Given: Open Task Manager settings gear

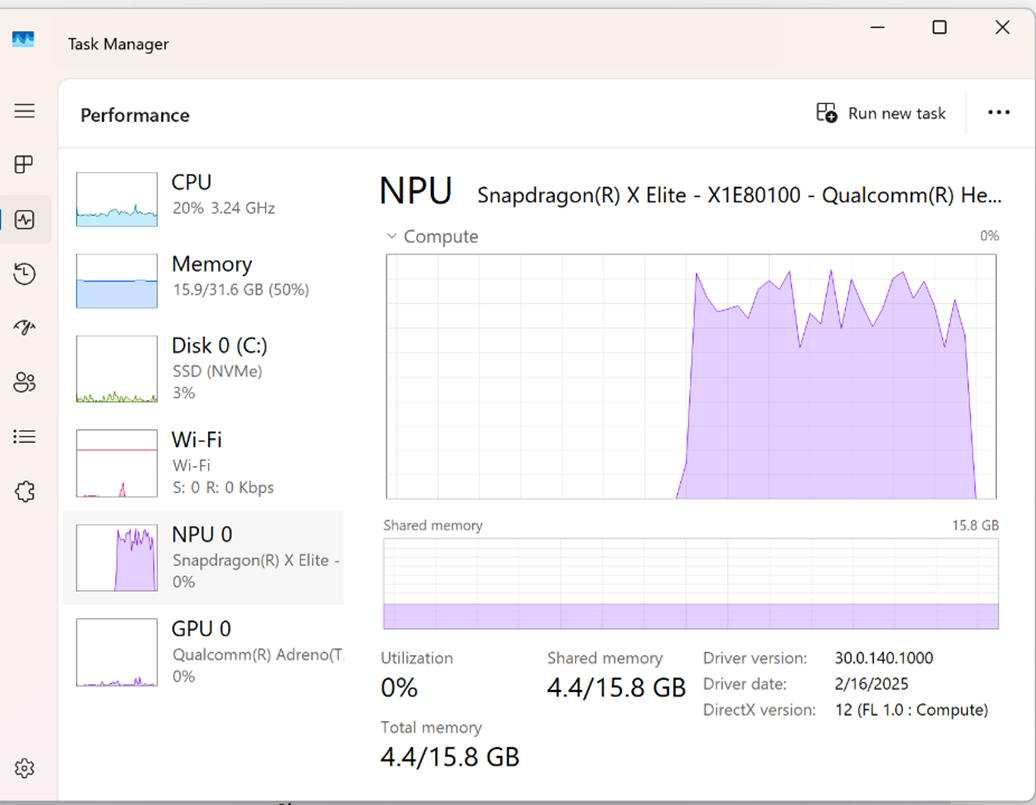Looking at the screenshot, I should pyautogui.click(x=25, y=768).
